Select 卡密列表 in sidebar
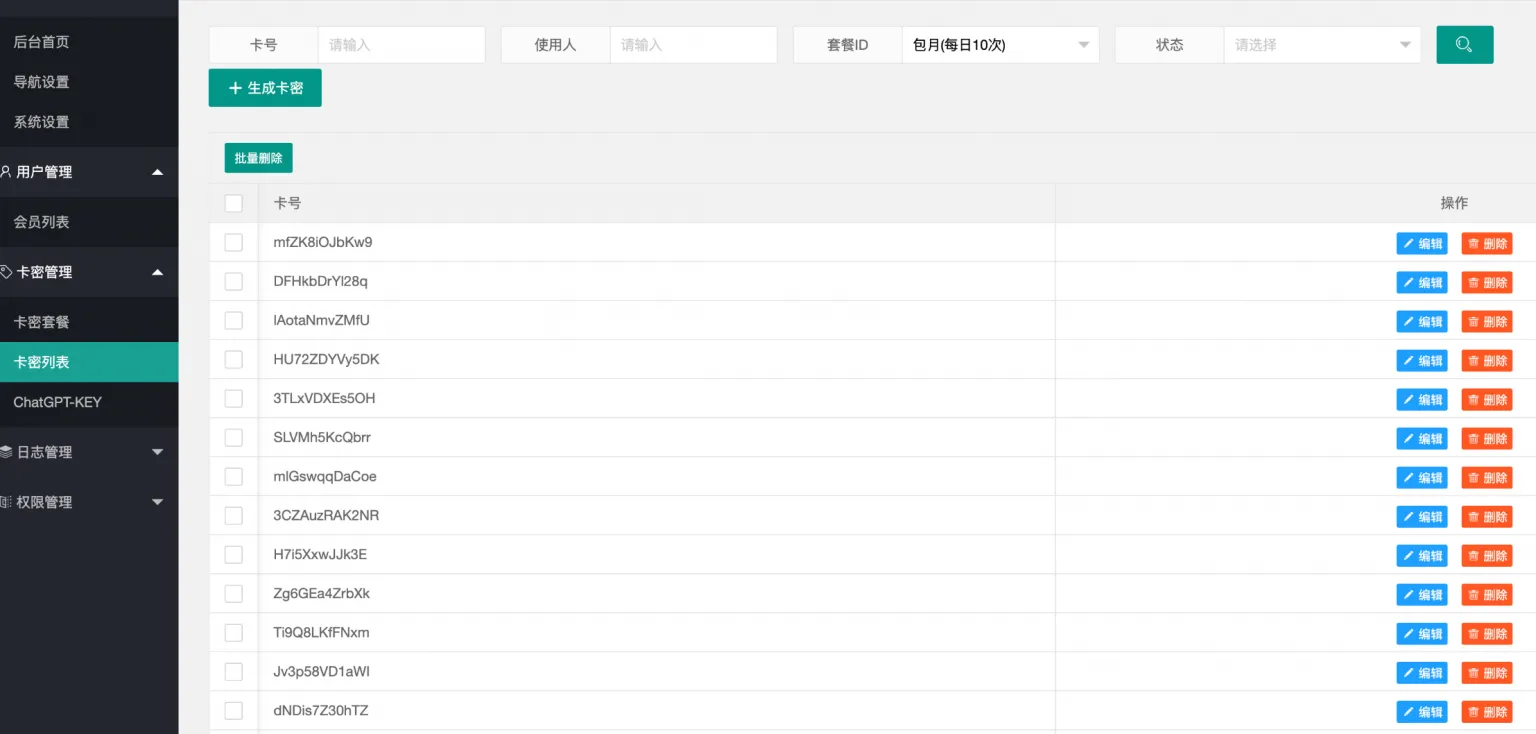The width and height of the screenshot is (1536, 734). tap(89, 362)
